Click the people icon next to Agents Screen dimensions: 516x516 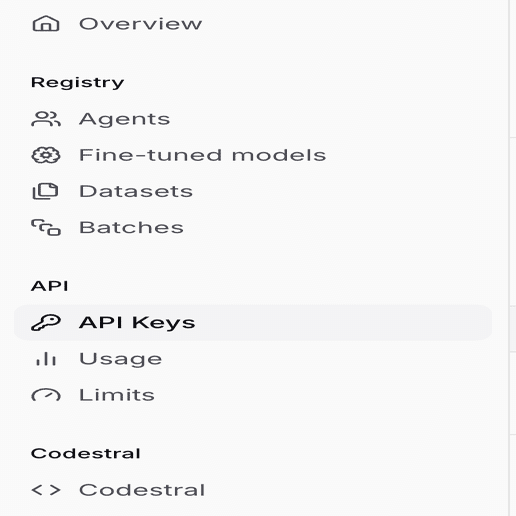coord(46,119)
